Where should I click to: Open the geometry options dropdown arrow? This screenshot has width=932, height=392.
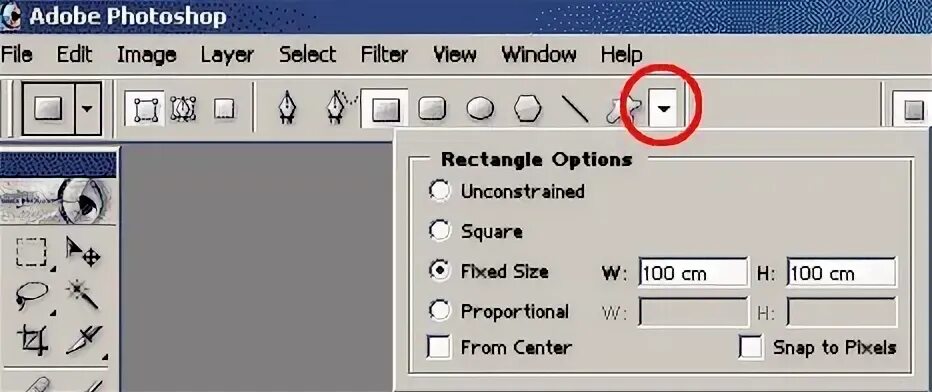click(x=665, y=108)
